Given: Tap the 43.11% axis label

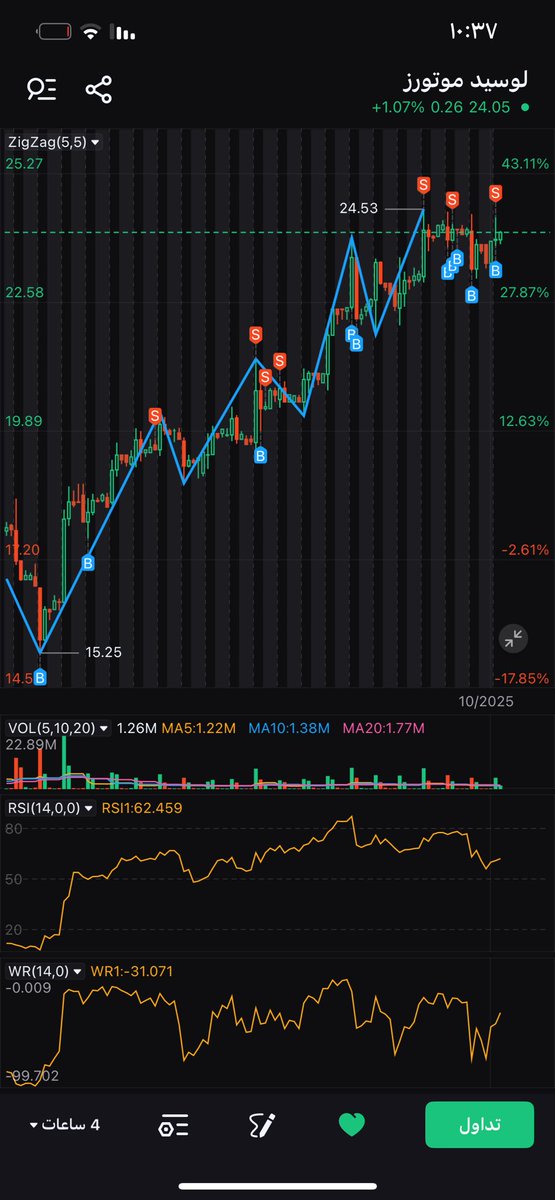Looking at the screenshot, I should [526, 163].
